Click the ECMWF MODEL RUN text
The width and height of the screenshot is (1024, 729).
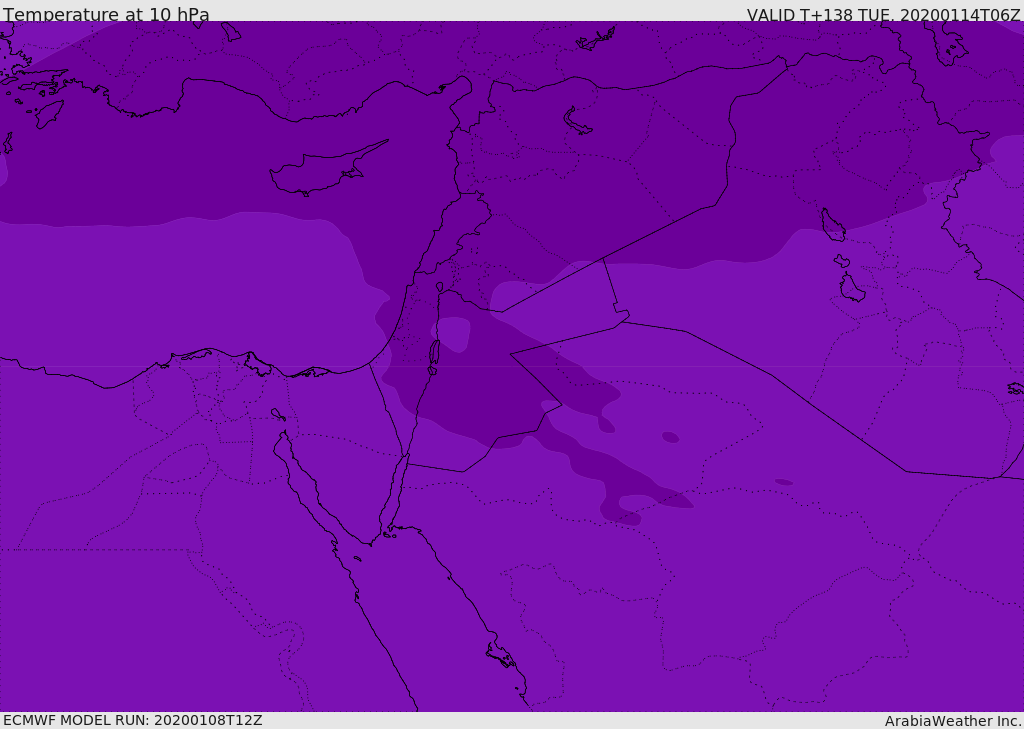point(133,720)
